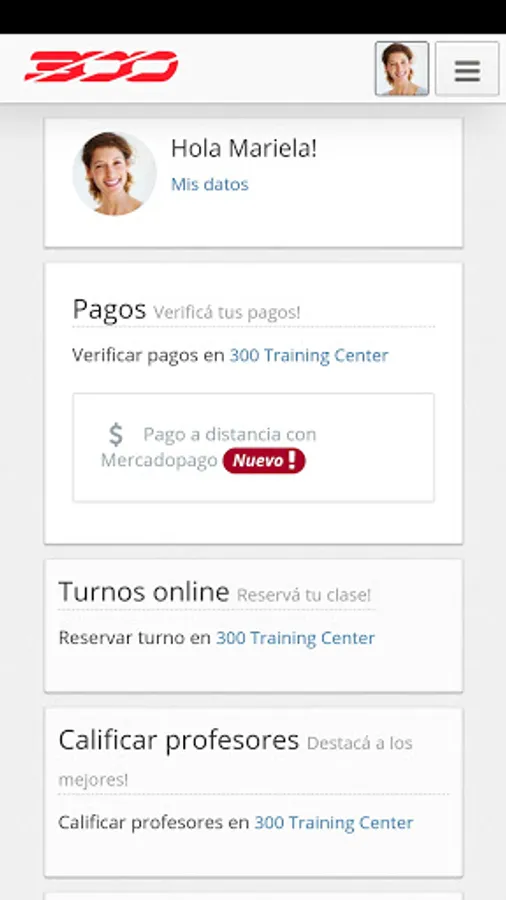Tap the red Nuevo badge

[x=264, y=461]
